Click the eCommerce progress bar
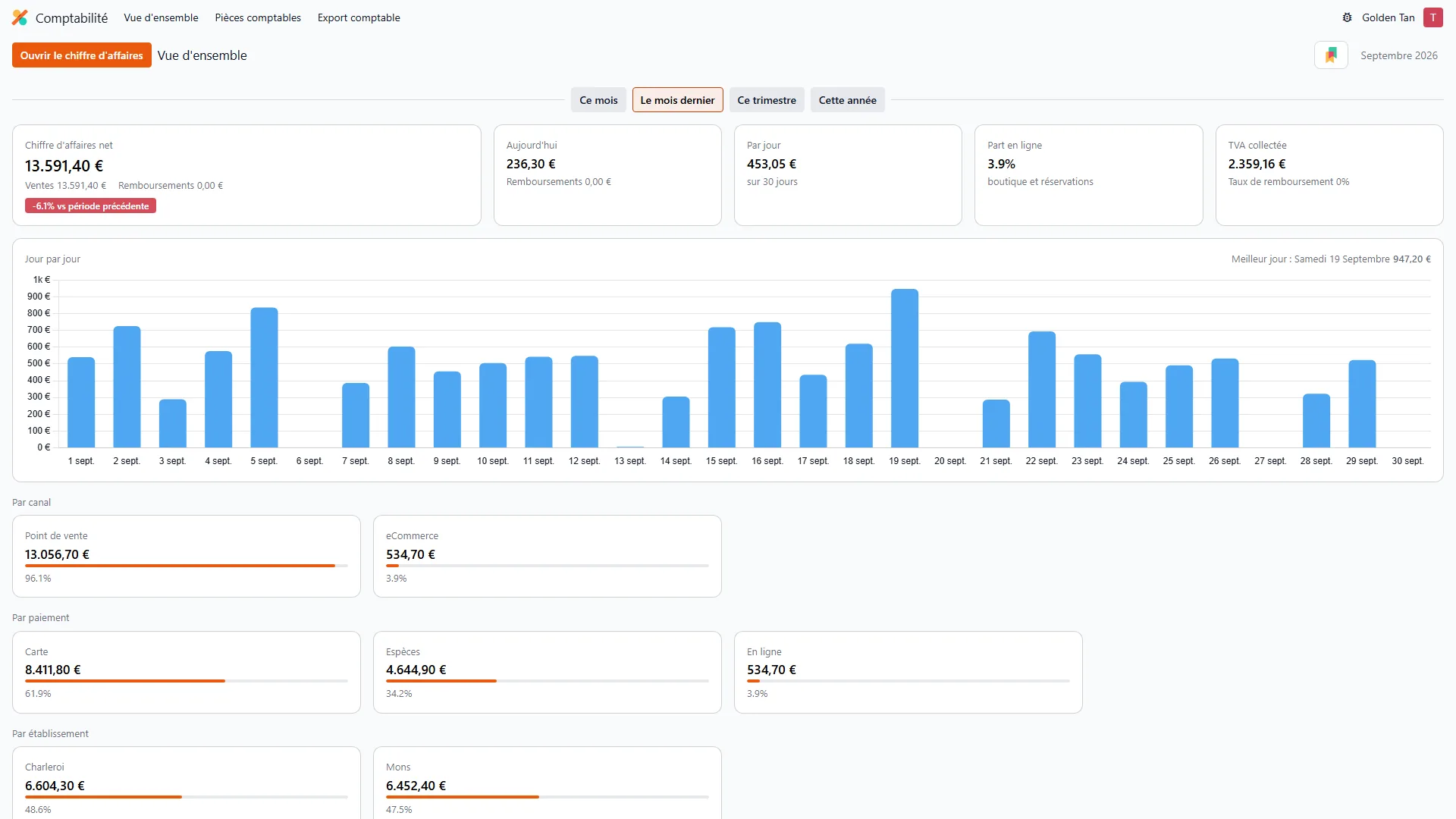This screenshot has height=819, width=1456. click(548, 566)
